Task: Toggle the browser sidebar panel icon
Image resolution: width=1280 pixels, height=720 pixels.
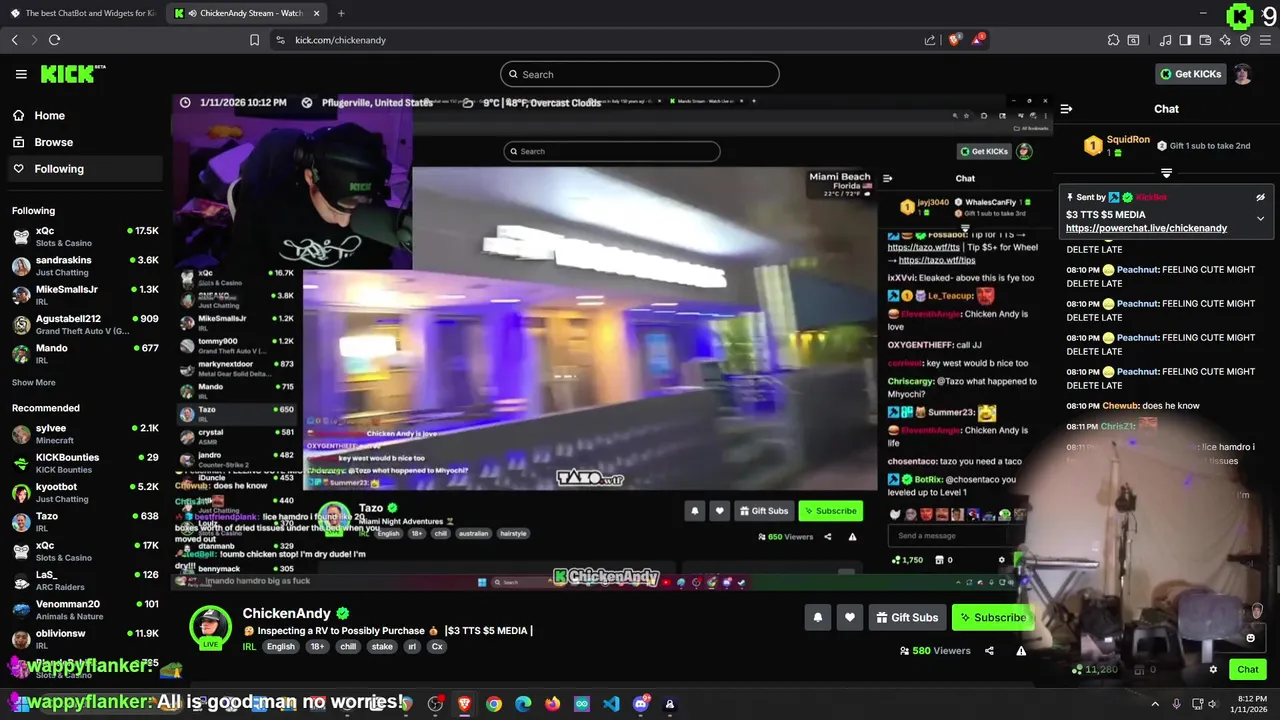Action: (1185, 40)
